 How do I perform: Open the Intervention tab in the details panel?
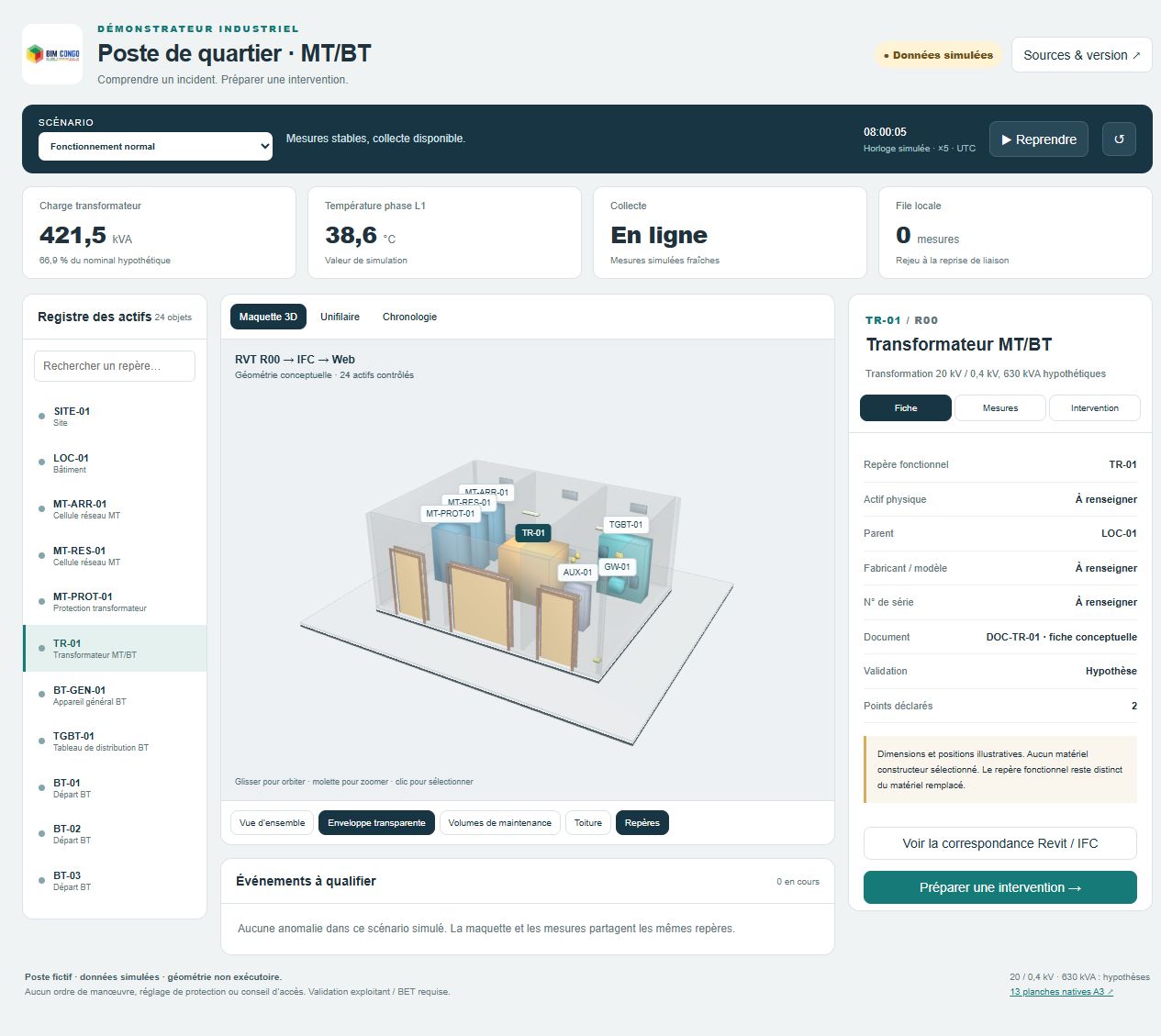pyautogui.click(x=1094, y=408)
